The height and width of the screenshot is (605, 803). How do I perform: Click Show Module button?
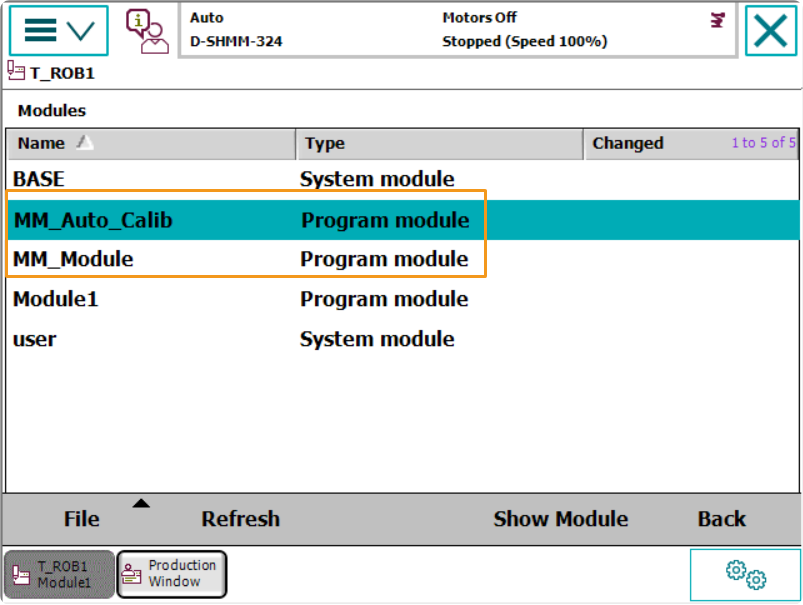tap(561, 519)
